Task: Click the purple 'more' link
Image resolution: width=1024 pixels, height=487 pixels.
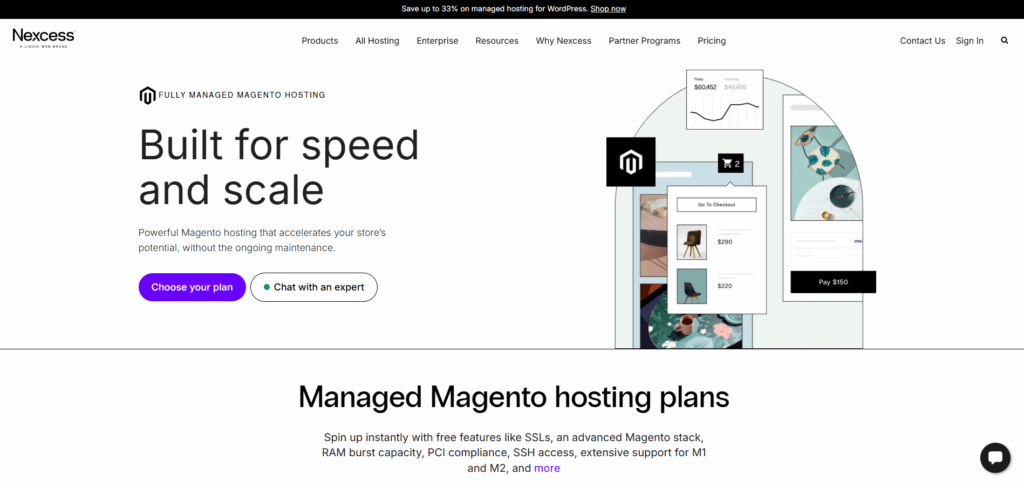Action: (x=547, y=468)
